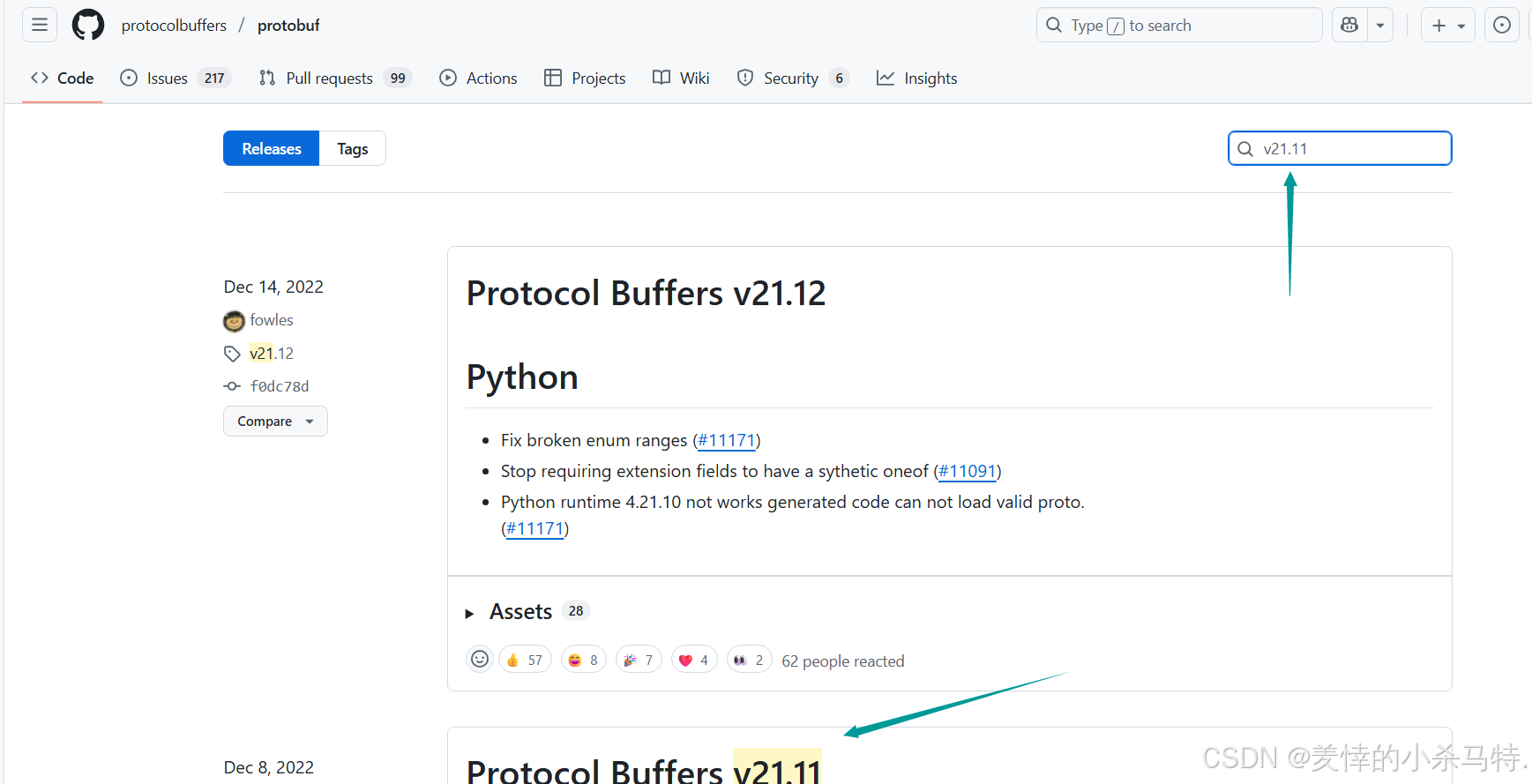Toggle the heart reaction with 4
1532x784 pixels.
694,660
